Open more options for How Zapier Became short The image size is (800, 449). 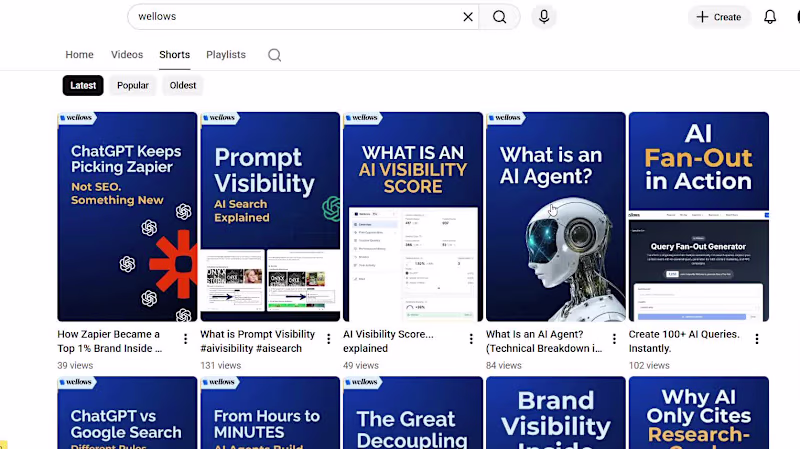point(185,339)
